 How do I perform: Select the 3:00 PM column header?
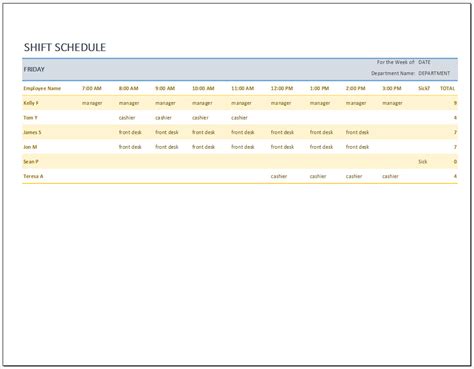tap(392, 88)
